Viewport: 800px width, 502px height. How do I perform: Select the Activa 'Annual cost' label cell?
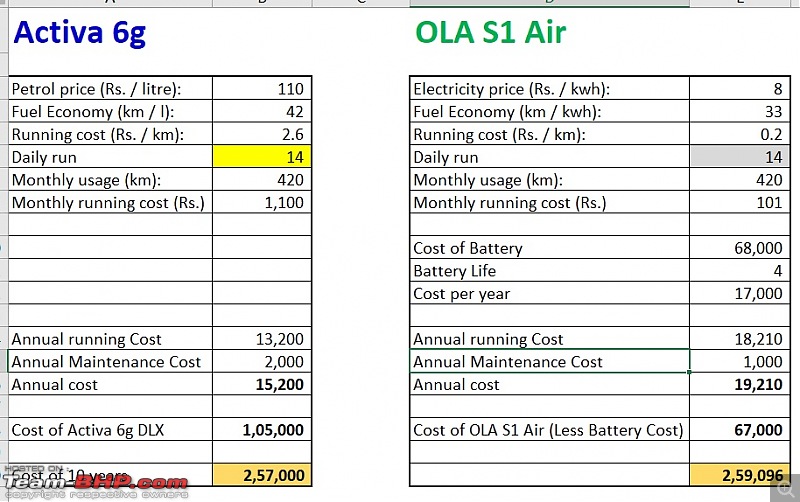click(110, 384)
